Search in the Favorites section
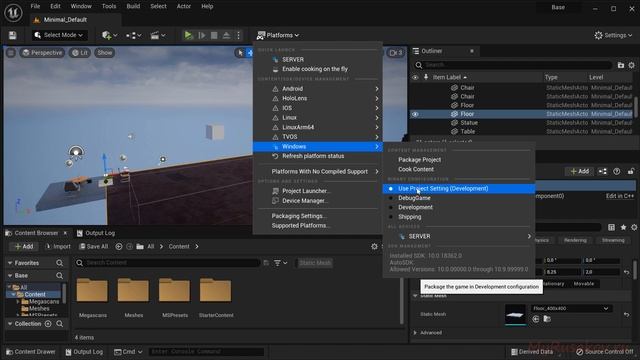The image size is (640, 360). point(60,263)
